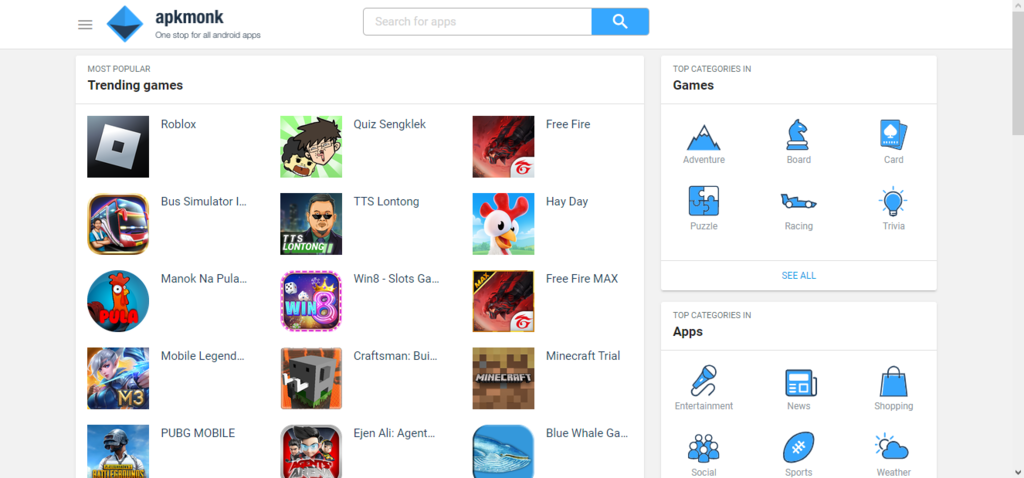Select the Social people category icon
1024x478 pixels.
703,447
